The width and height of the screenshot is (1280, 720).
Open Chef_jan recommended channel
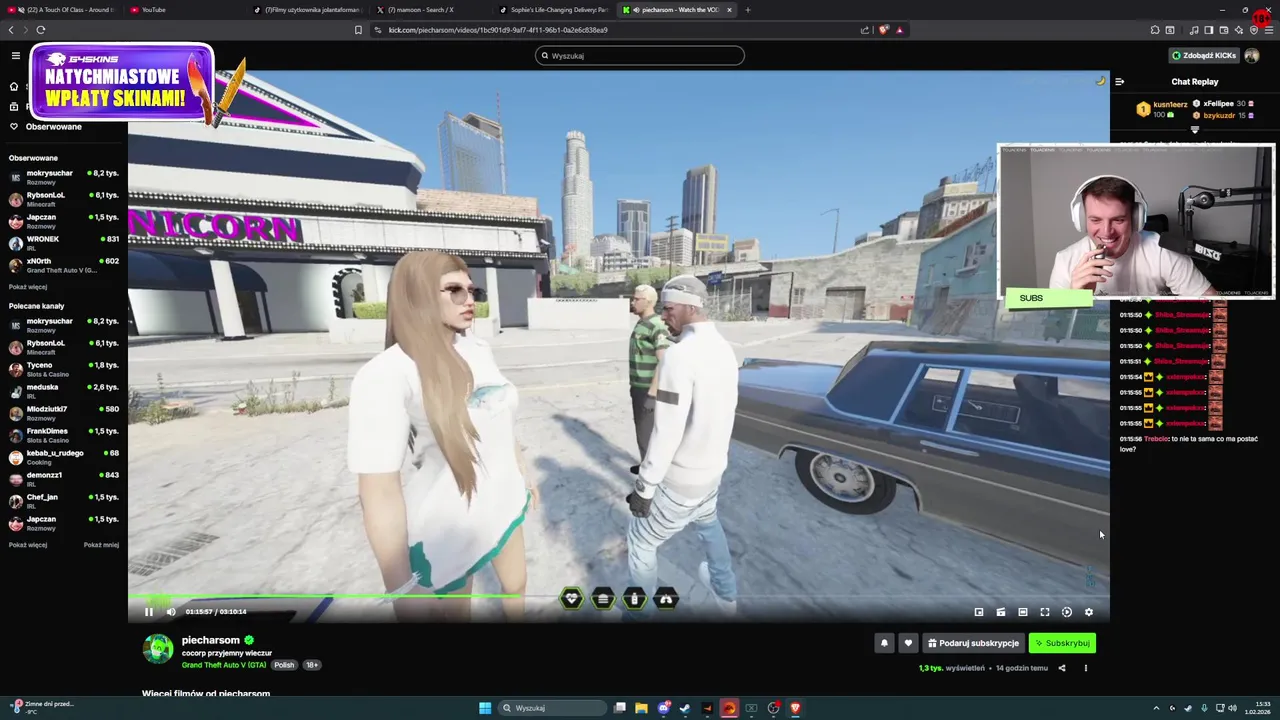(x=64, y=501)
